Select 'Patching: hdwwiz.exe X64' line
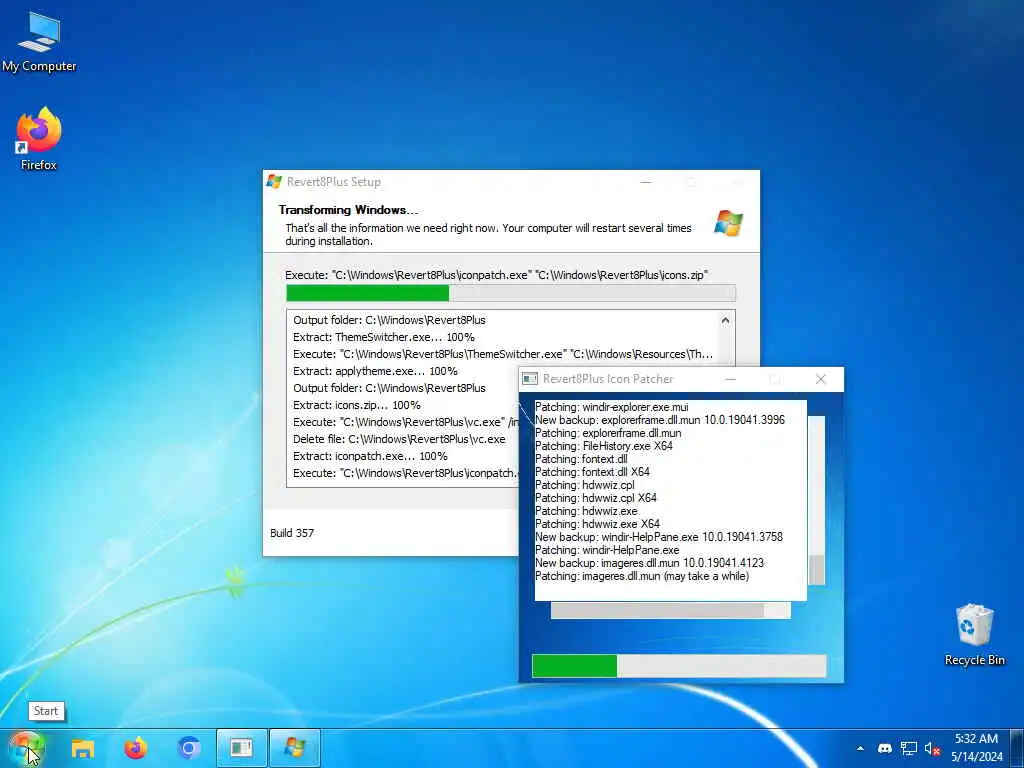Image resolution: width=1024 pixels, height=768 pixels. 598,524
